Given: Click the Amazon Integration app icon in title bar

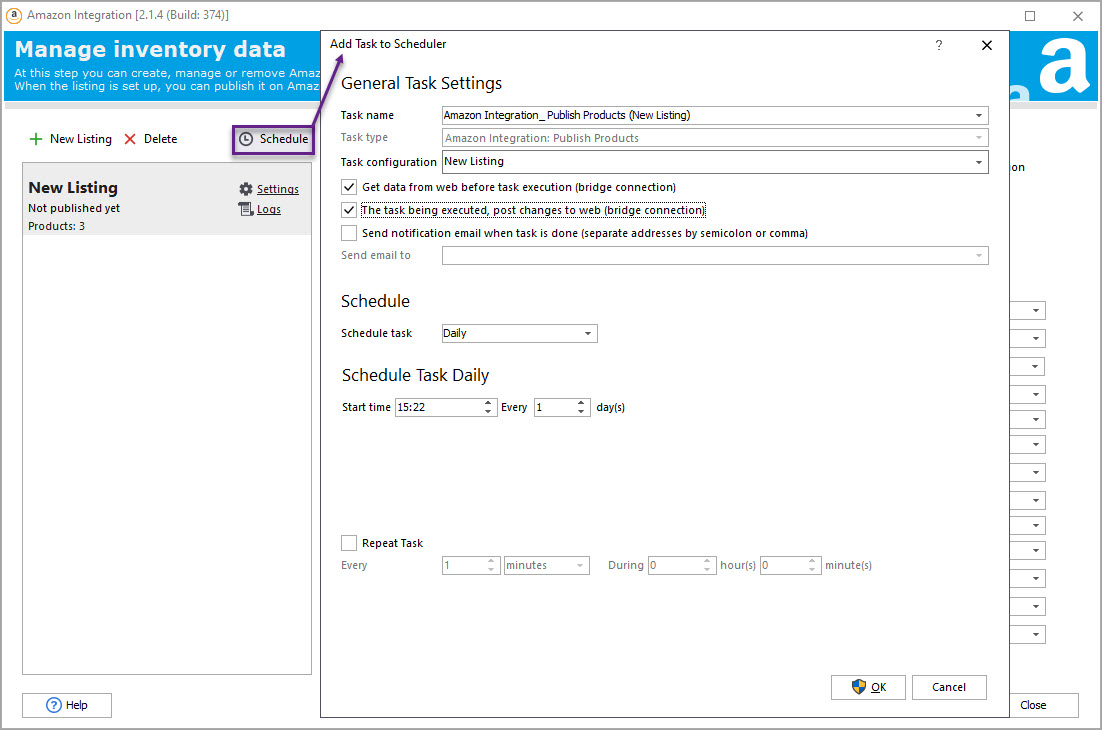Looking at the screenshot, I should (14, 15).
